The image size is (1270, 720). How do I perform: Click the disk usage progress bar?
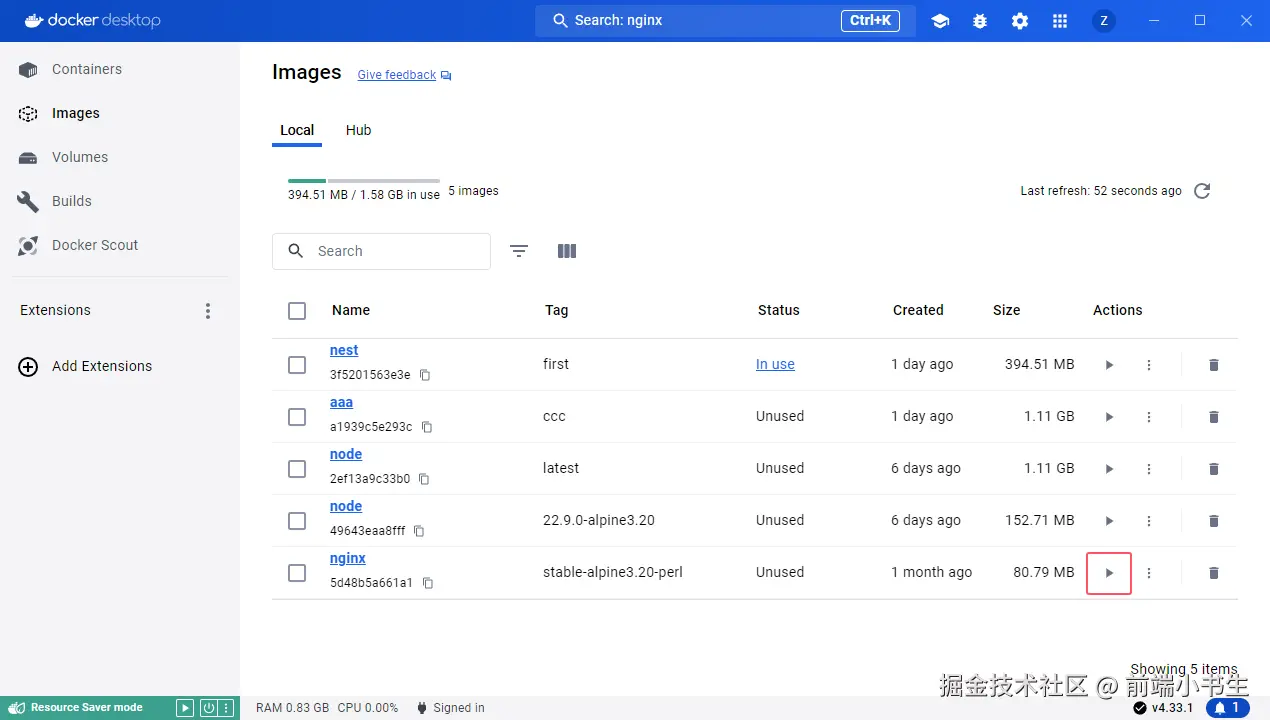(x=364, y=180)
